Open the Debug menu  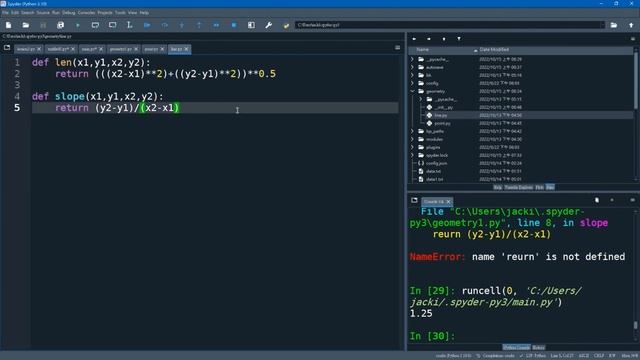click(x=69, y=13)
